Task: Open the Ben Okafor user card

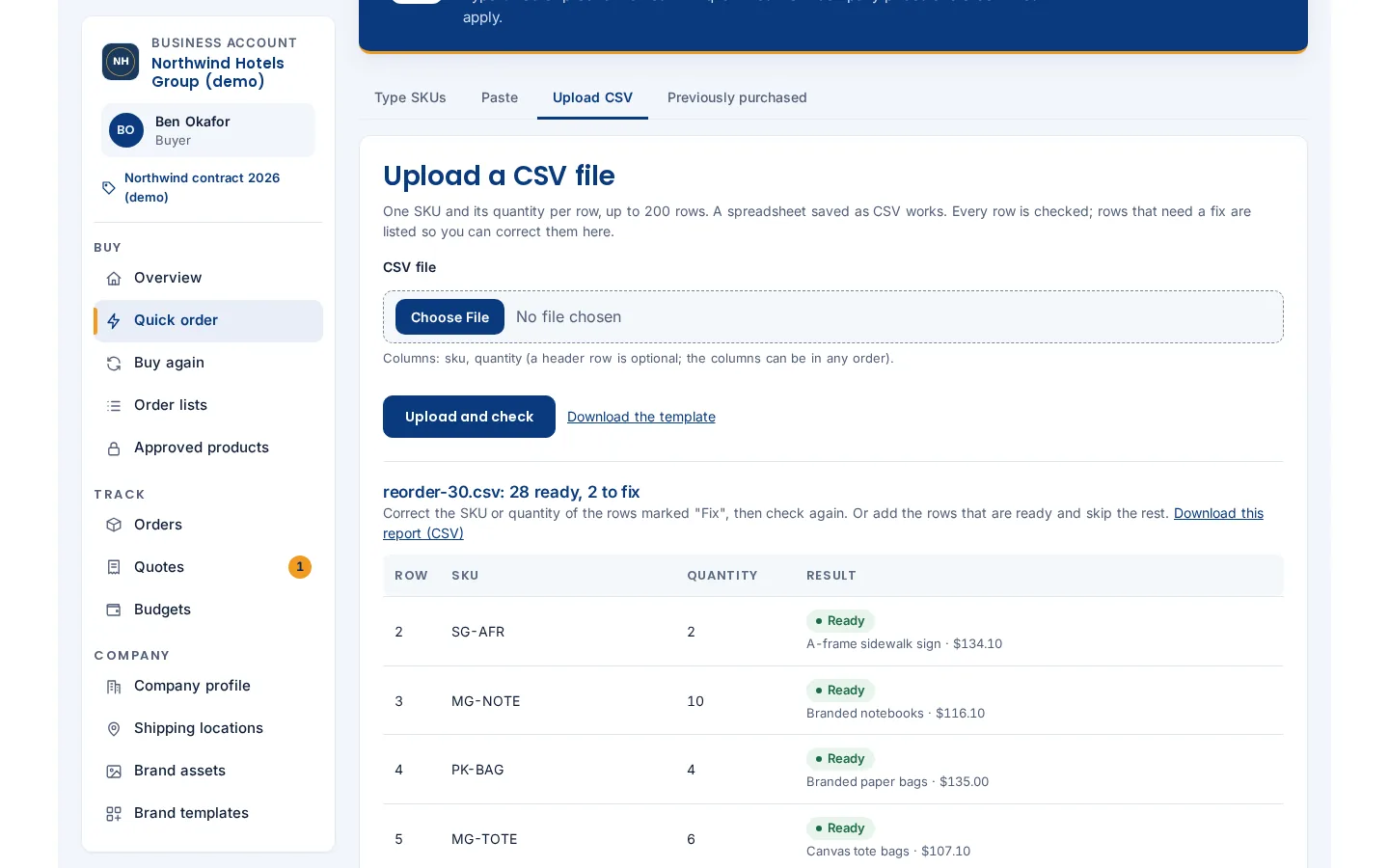Action: tap(208, 130)
